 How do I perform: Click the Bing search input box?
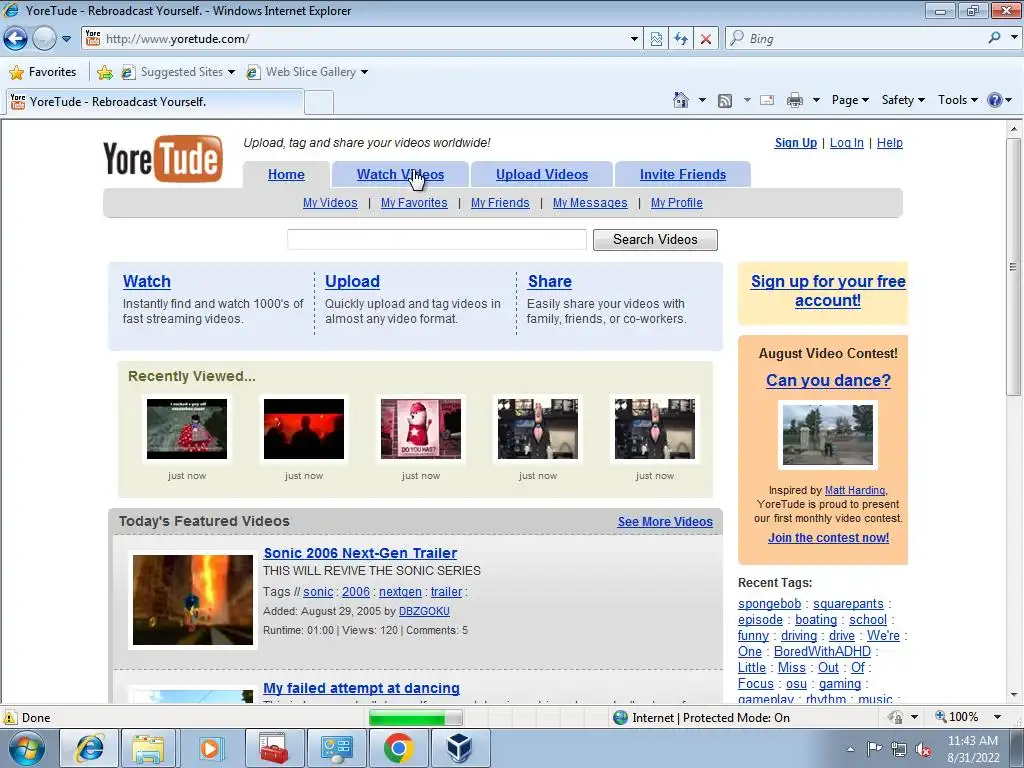click(x=854, y=39)
